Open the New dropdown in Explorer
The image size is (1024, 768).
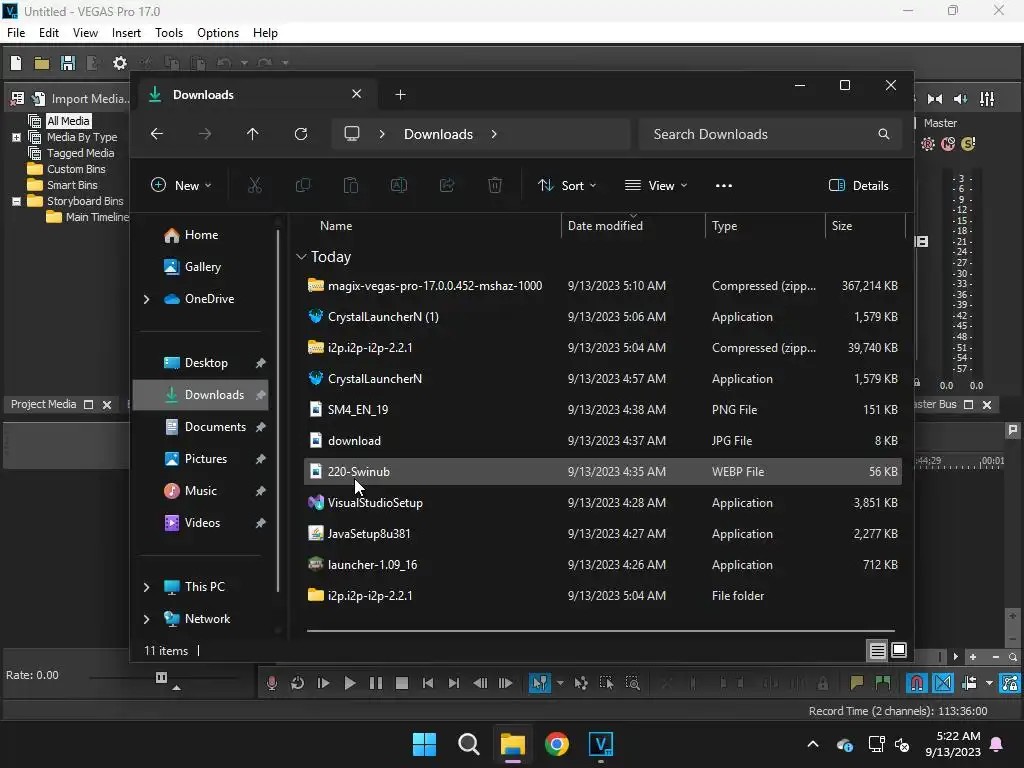pos(181,185)
